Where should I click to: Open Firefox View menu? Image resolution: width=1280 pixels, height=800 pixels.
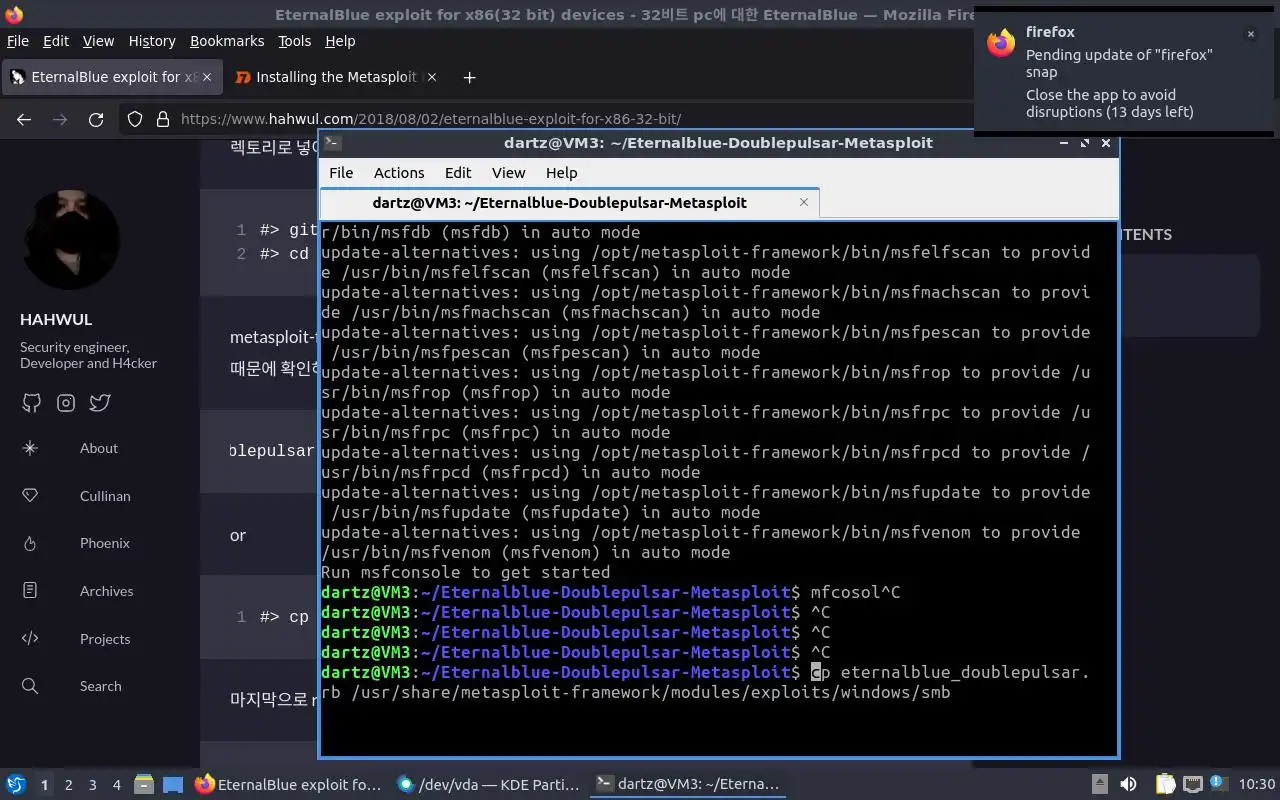tap(98, 41)
